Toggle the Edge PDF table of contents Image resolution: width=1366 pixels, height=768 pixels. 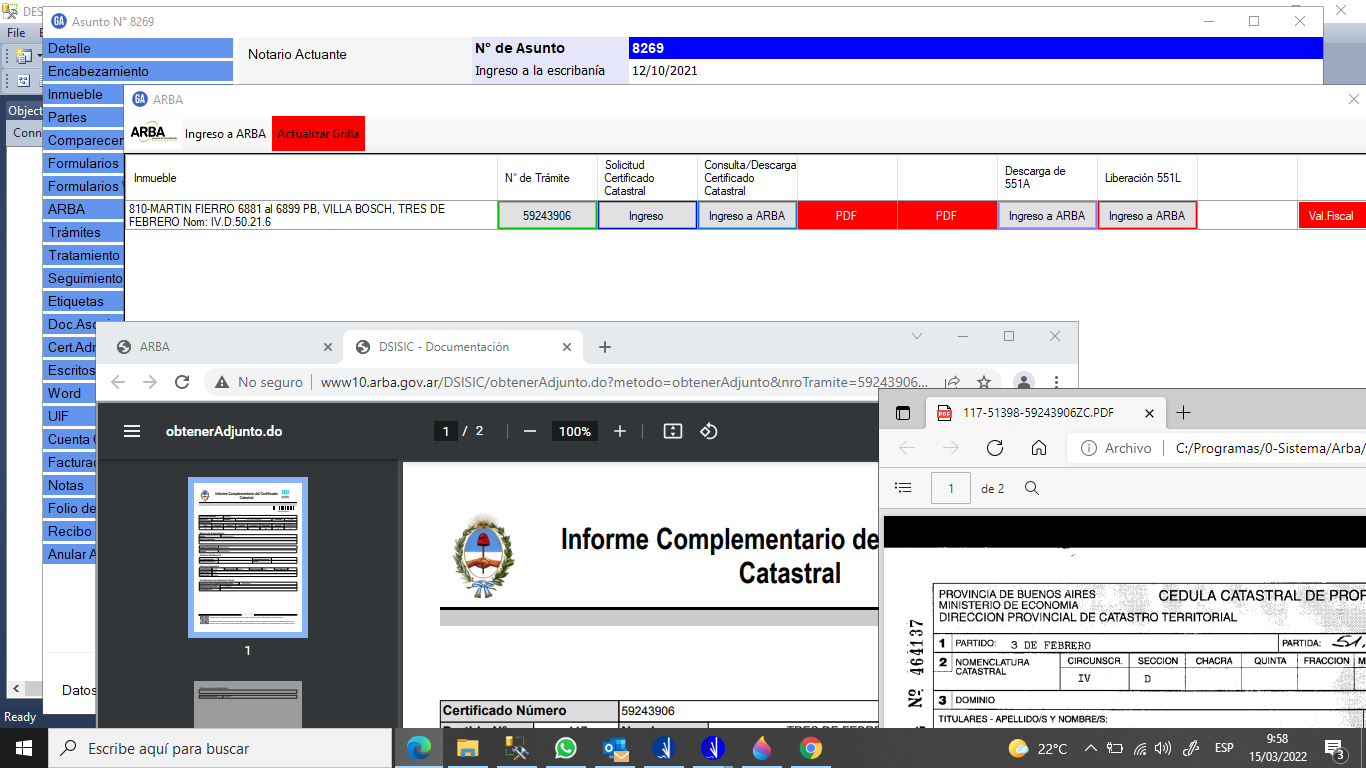point(904,488)
